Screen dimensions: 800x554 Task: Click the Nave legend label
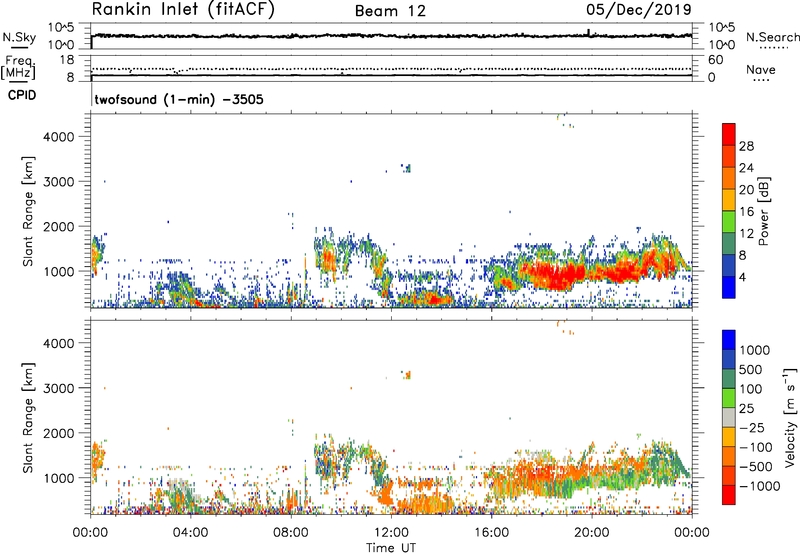(x=761, y=70)
